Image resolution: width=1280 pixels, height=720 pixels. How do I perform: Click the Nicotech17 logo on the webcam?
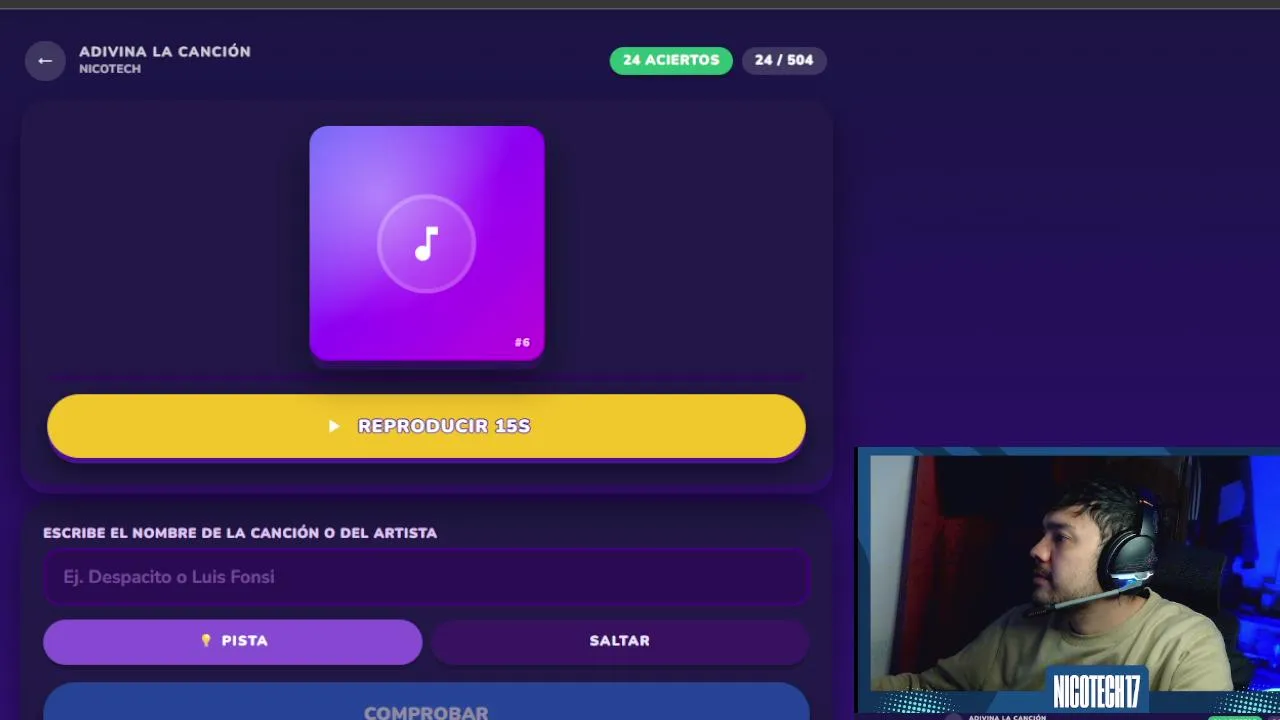tap(1096, 691)
